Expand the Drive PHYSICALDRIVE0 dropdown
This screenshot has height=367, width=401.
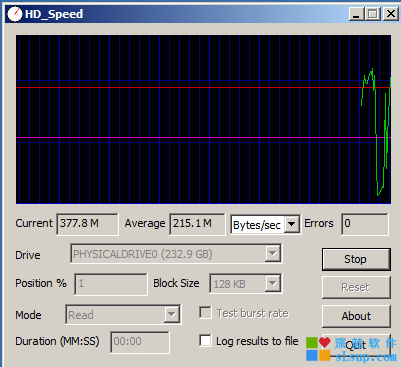[x=273, y=254]
